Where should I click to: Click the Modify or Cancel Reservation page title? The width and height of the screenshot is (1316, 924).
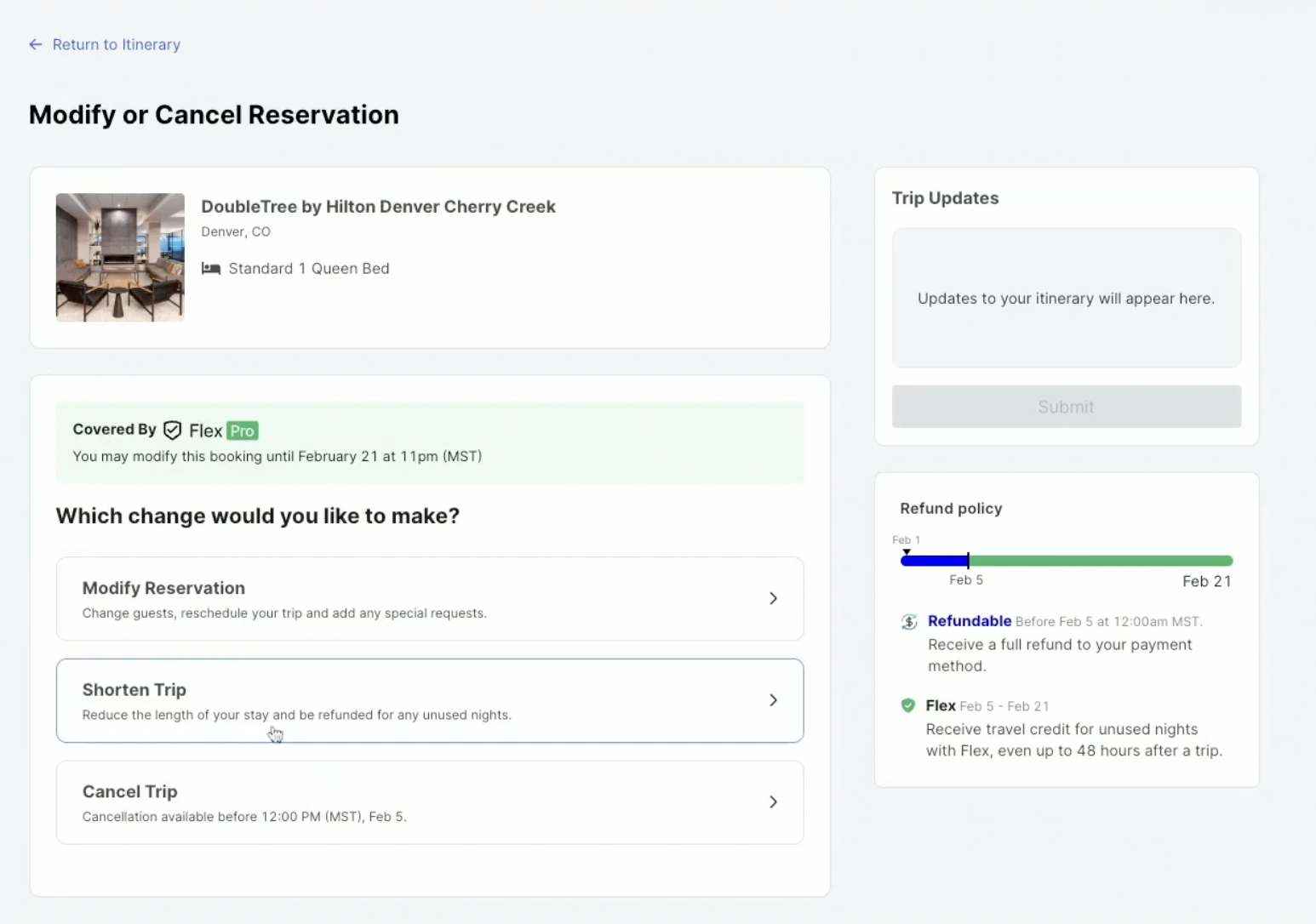(214, 115)
